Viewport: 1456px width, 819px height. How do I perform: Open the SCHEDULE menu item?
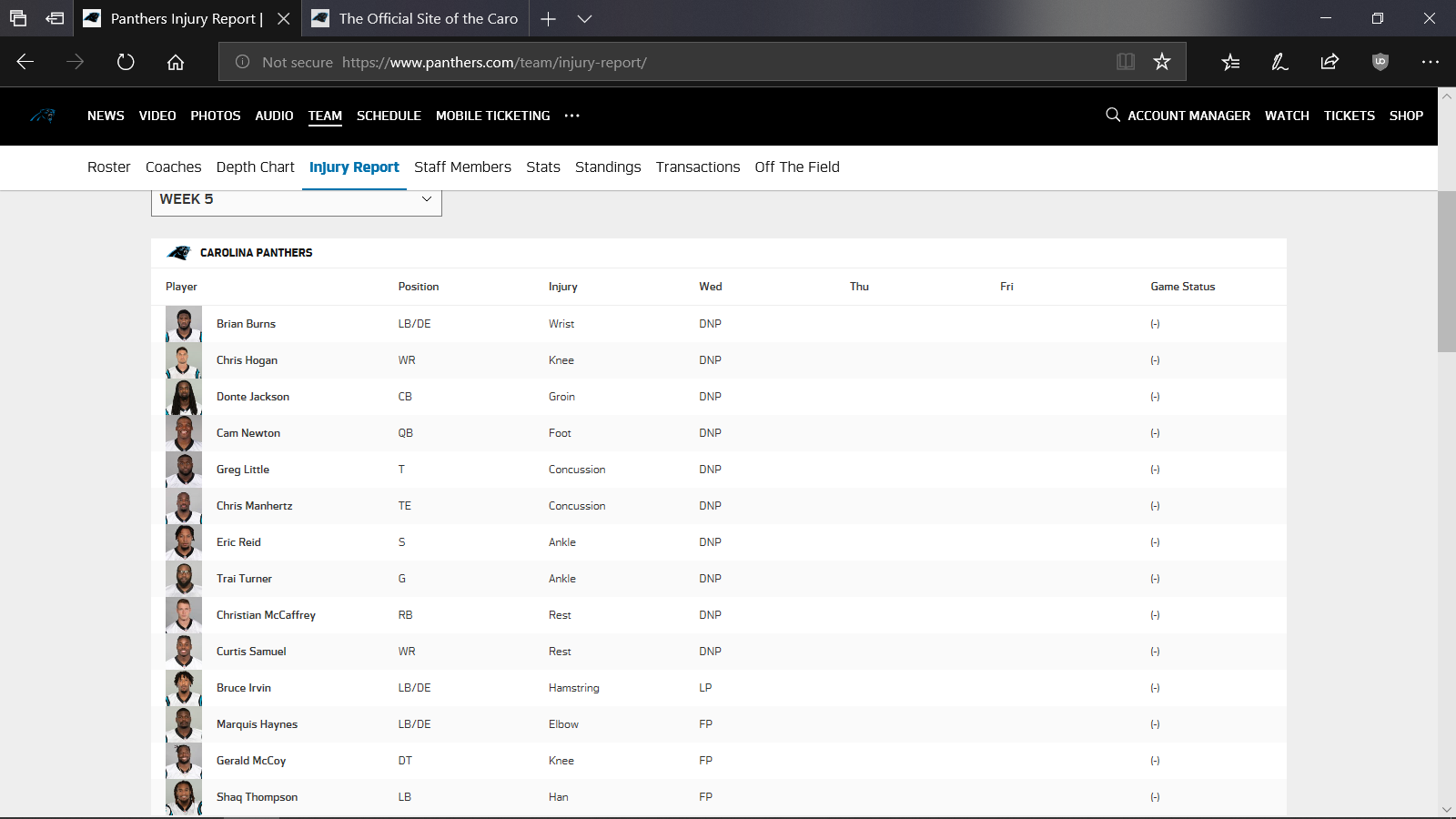tap(389, 116)
